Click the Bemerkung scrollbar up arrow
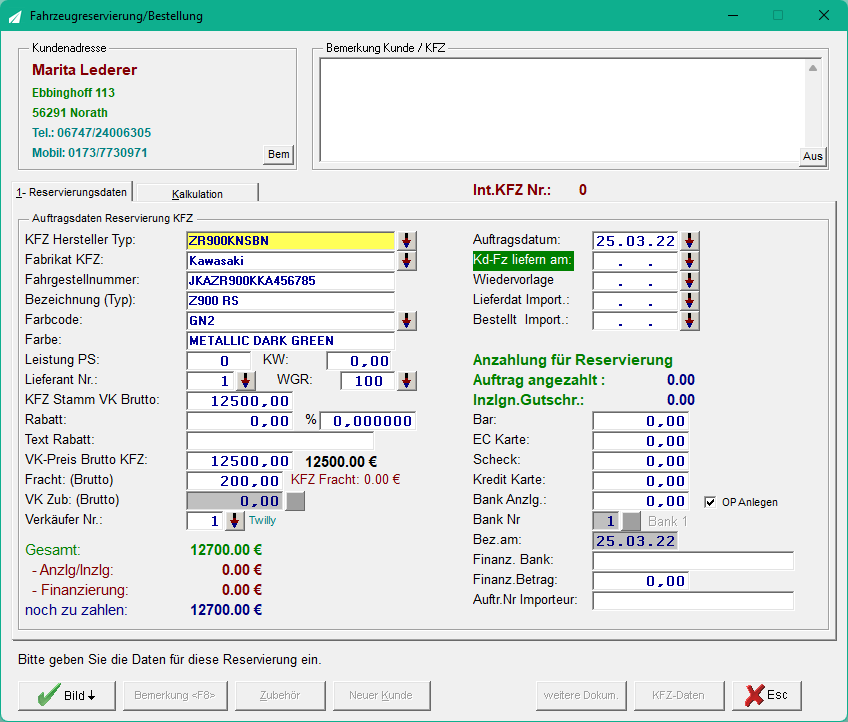 pyautogui.click(x=813, y=68)
